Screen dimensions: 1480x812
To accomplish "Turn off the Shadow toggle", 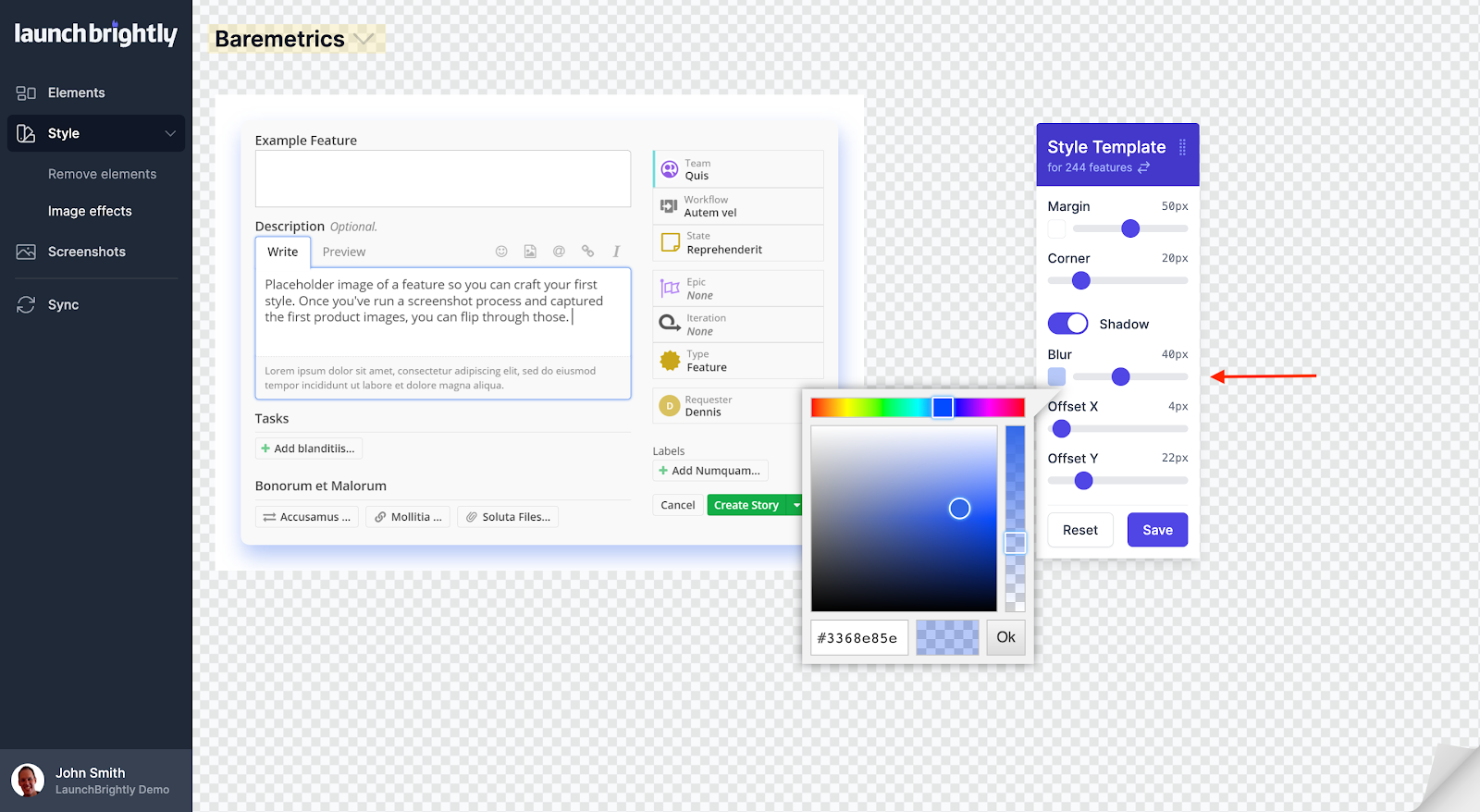I will (x=1067, y=324).
